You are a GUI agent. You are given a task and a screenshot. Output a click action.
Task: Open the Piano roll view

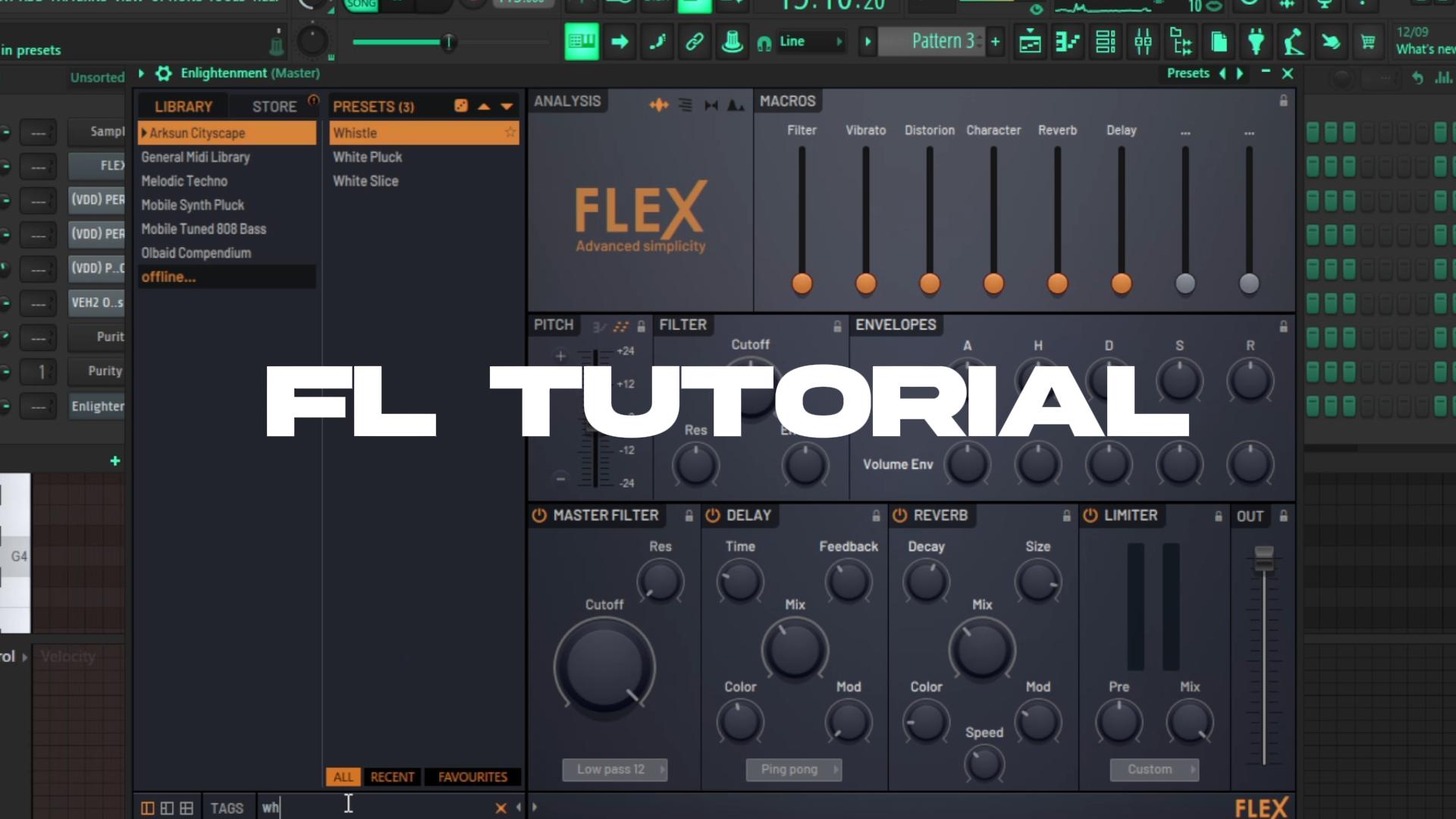pos(1067,42)
